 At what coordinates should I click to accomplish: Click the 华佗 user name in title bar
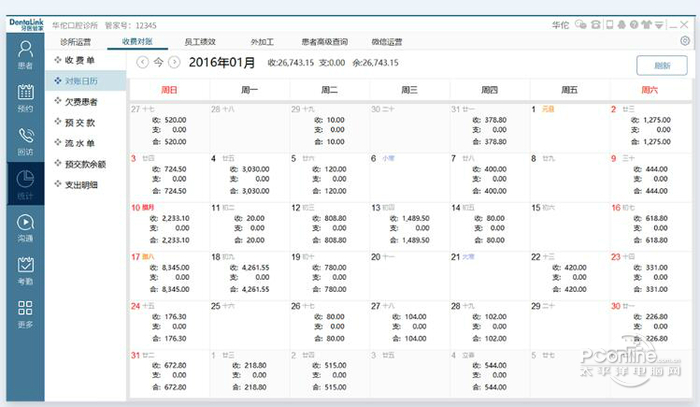tap(560, 25)
